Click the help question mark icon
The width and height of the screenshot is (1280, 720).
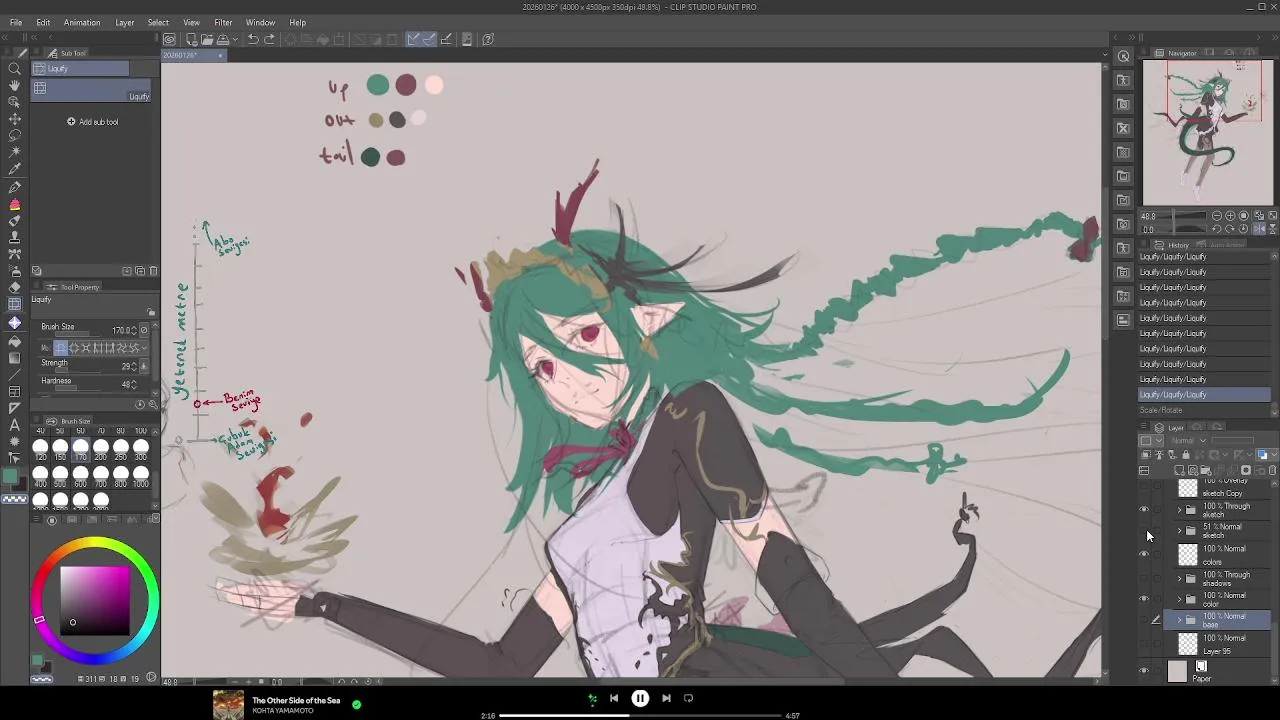tap(488, 39)
